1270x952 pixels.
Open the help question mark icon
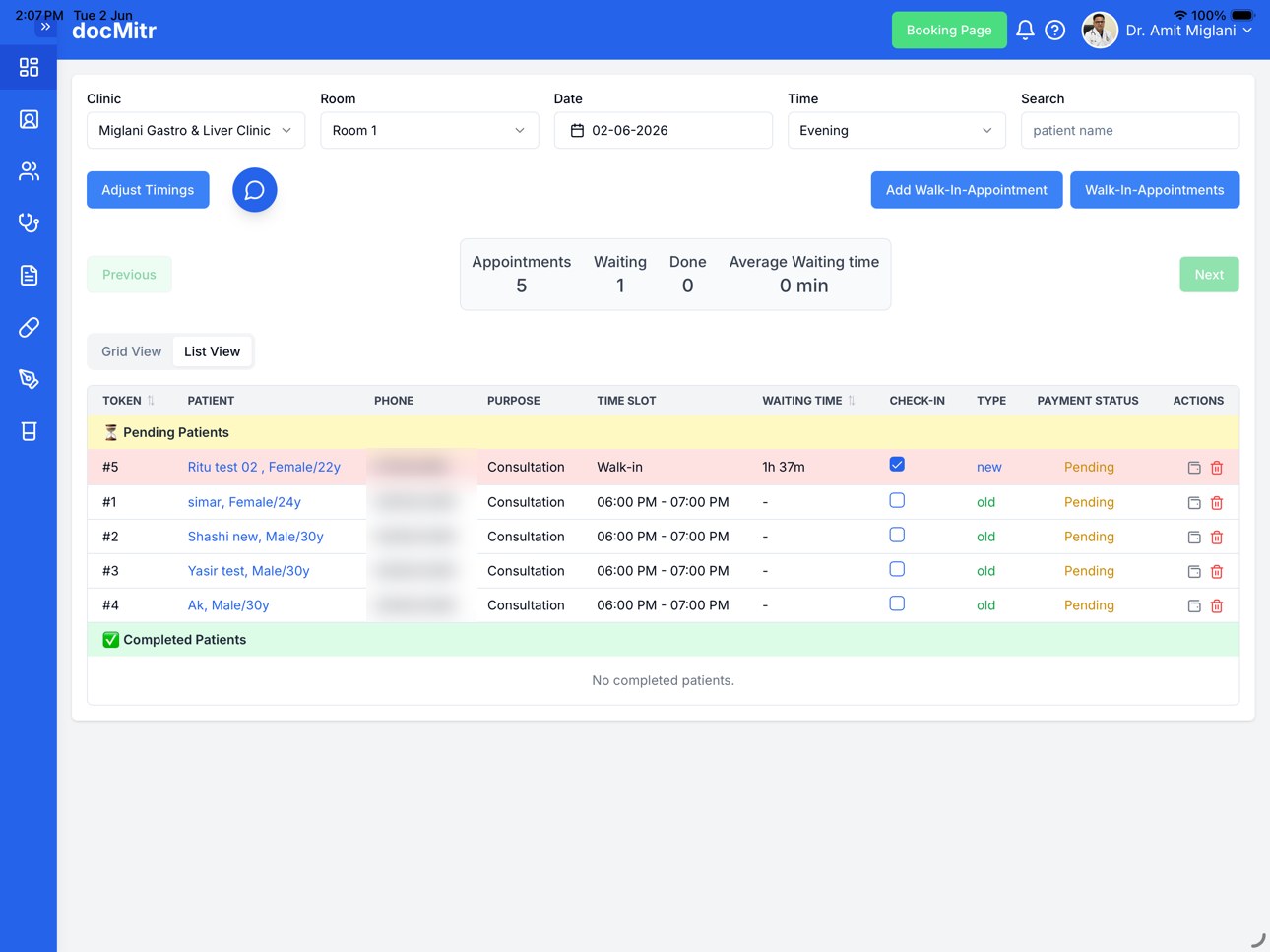tap(1054, 31)
